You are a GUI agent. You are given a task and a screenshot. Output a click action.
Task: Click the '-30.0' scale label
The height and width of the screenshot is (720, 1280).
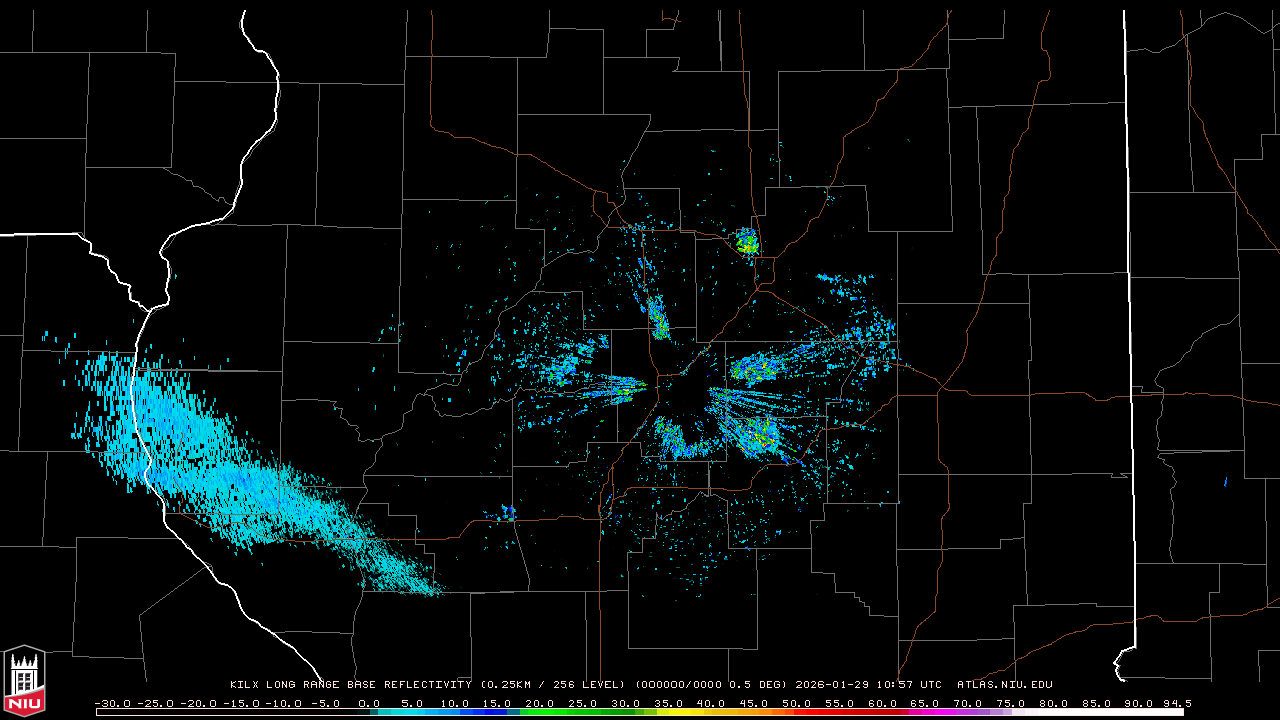pos(112,703)
